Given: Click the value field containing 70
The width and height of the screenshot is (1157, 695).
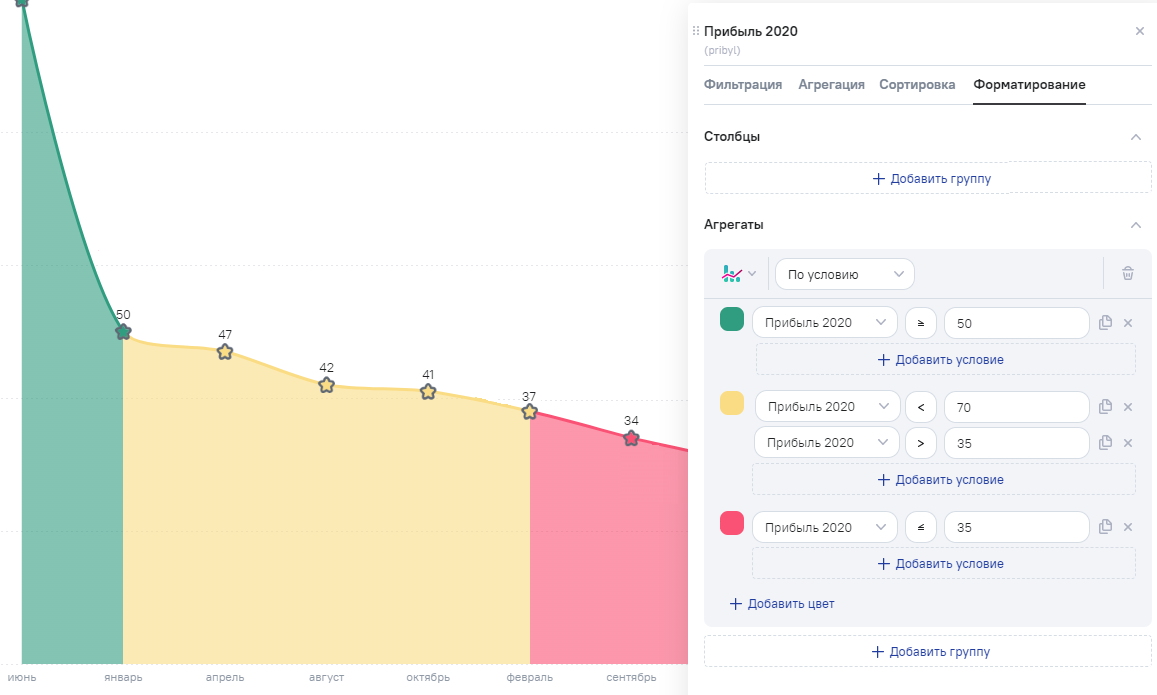Looking at the screenshot, I should click(1015, 407).
